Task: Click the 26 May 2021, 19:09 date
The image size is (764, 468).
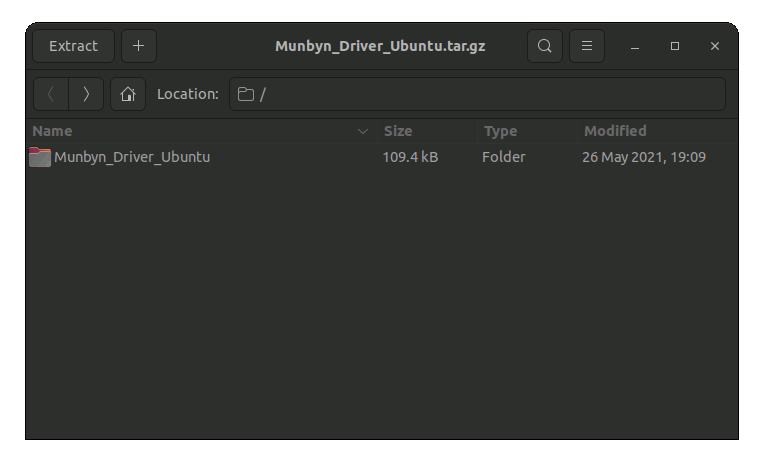Action: click(644, 157)
